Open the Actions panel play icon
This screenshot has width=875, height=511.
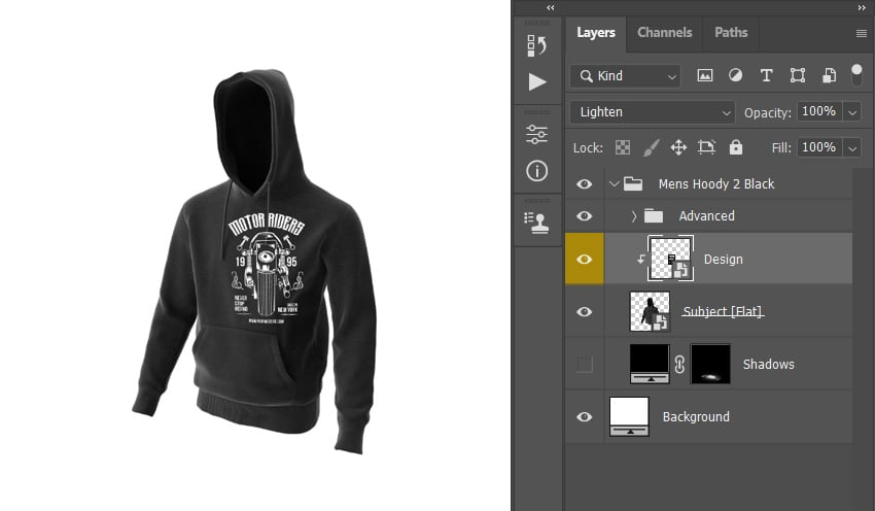coord(537,82)
